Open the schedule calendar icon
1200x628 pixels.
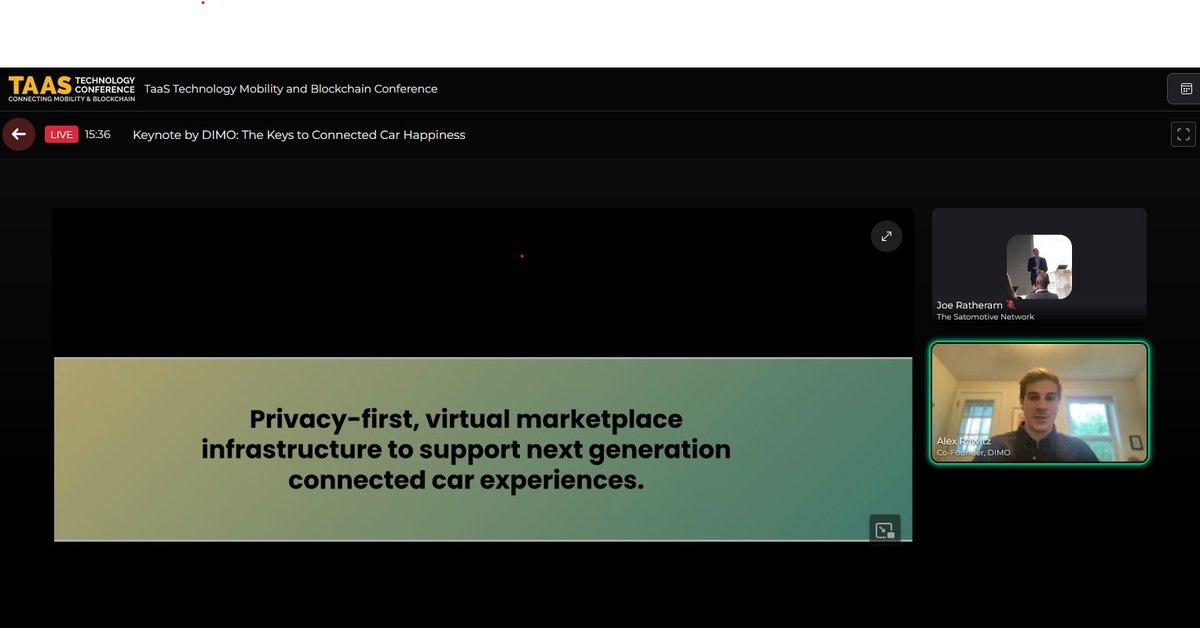tap(1186, 89)
